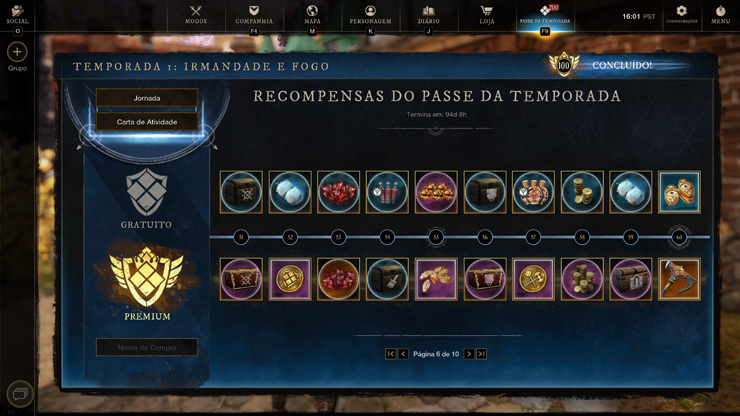Open the Configurações gear icon
The image size is (740, 416).
coord(681,11)
